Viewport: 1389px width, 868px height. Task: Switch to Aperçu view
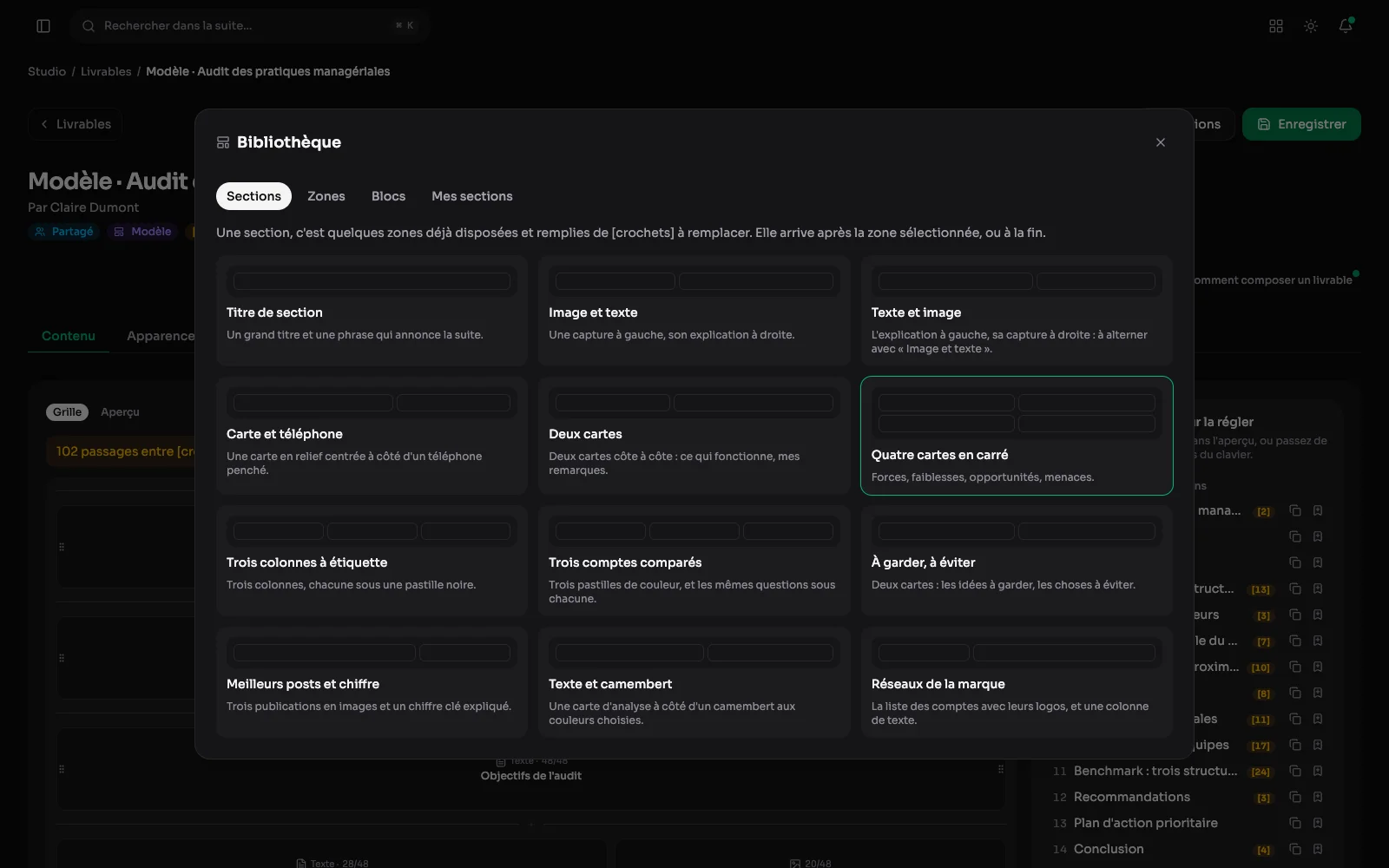120,412
